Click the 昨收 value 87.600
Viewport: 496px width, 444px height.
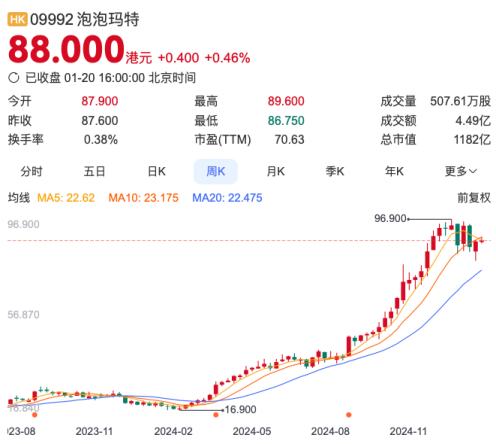(x=100, y=121)
